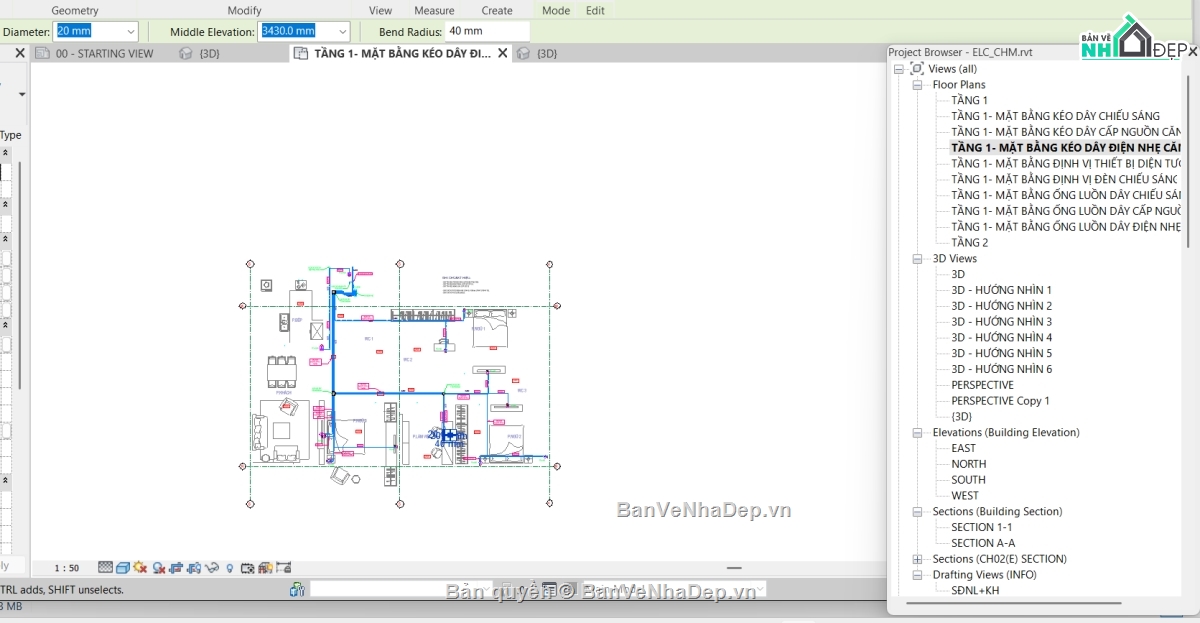Click the plan view icon on TẦNG 1 tab
The width and height of the screenshot is (1200, 623).
(x=301, y=53)
